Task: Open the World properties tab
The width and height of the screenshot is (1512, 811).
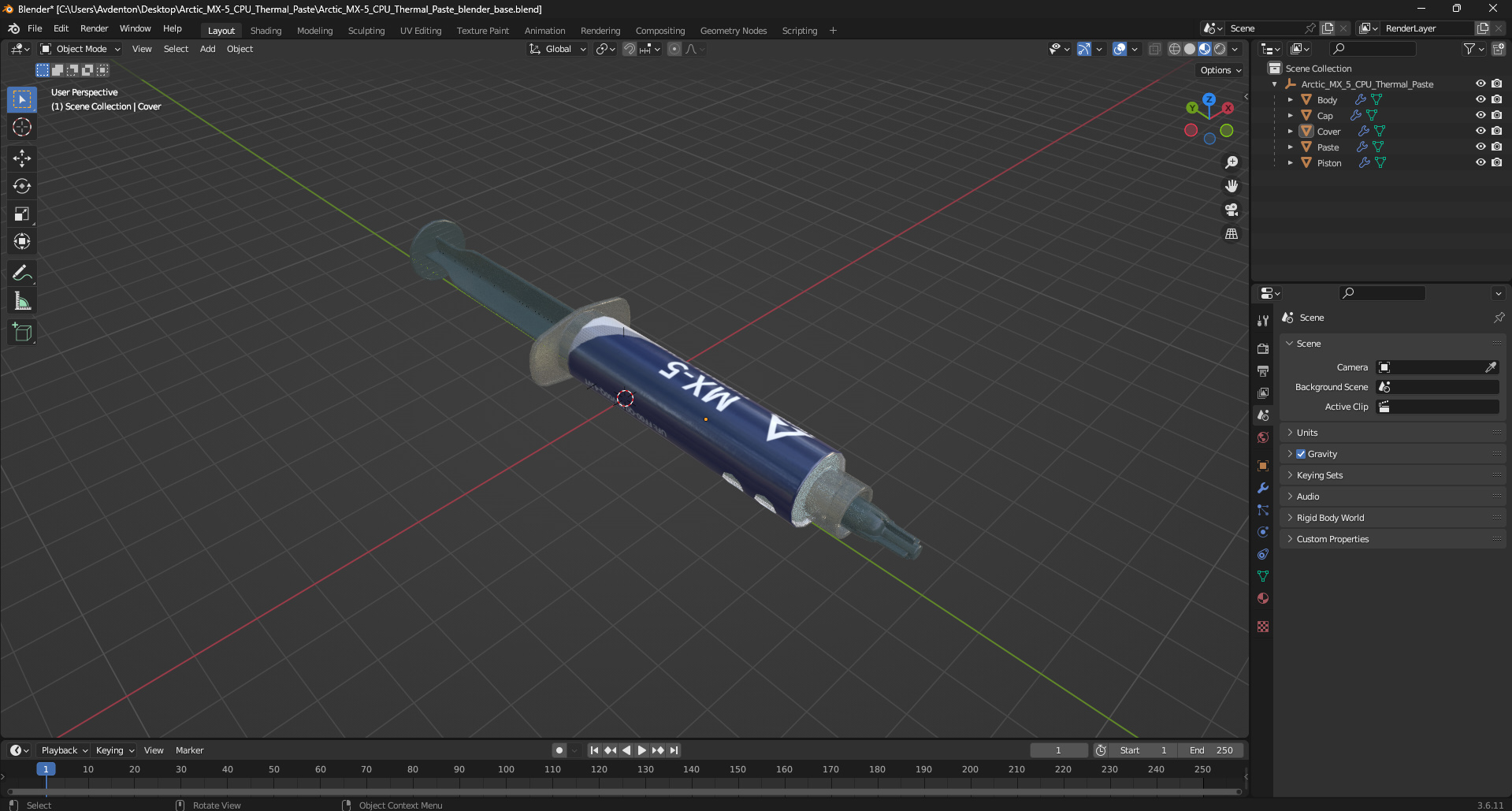Action: [1263, 437]
